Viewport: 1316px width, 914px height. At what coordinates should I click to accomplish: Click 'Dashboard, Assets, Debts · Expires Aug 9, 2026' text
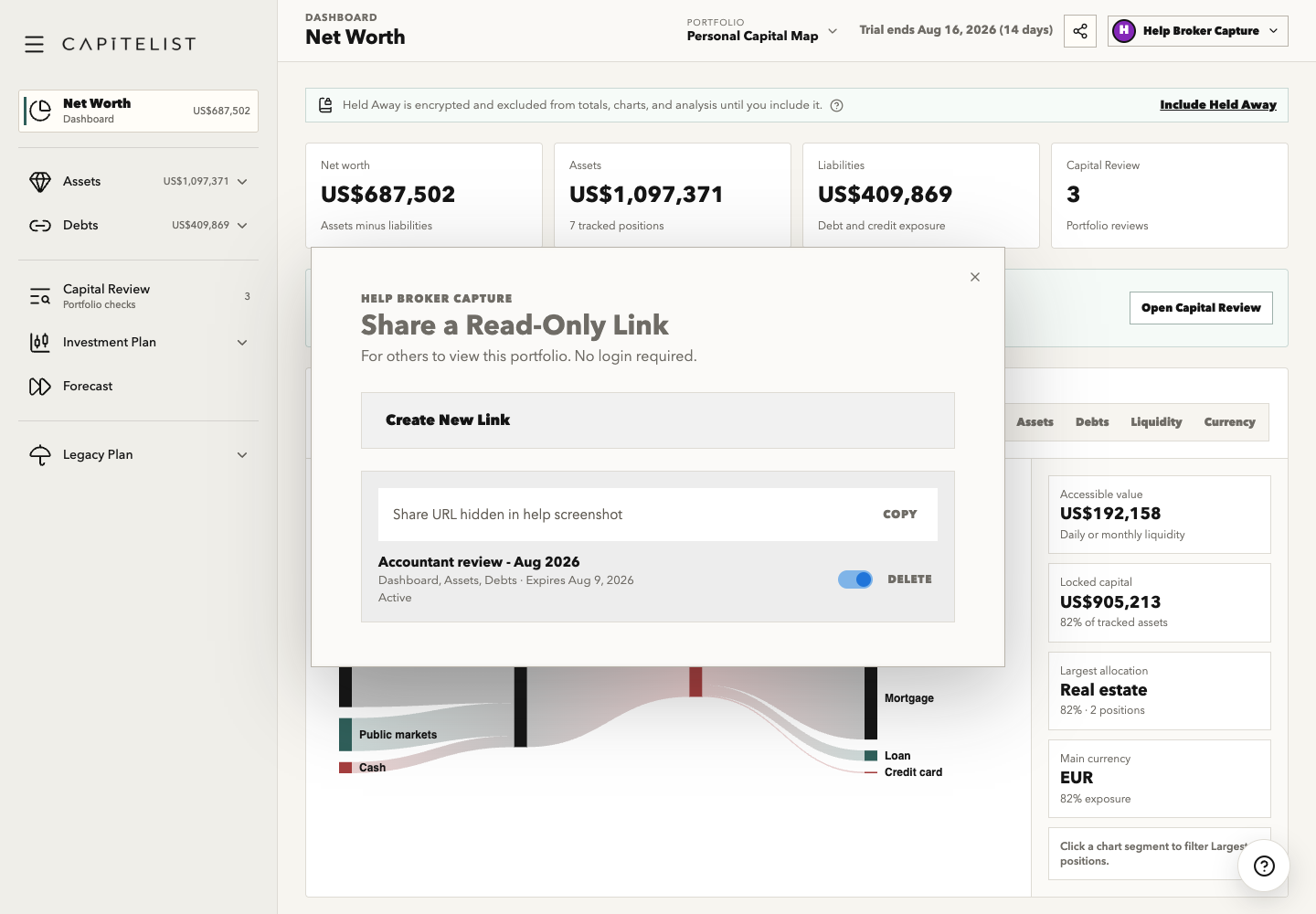(505, 580)
